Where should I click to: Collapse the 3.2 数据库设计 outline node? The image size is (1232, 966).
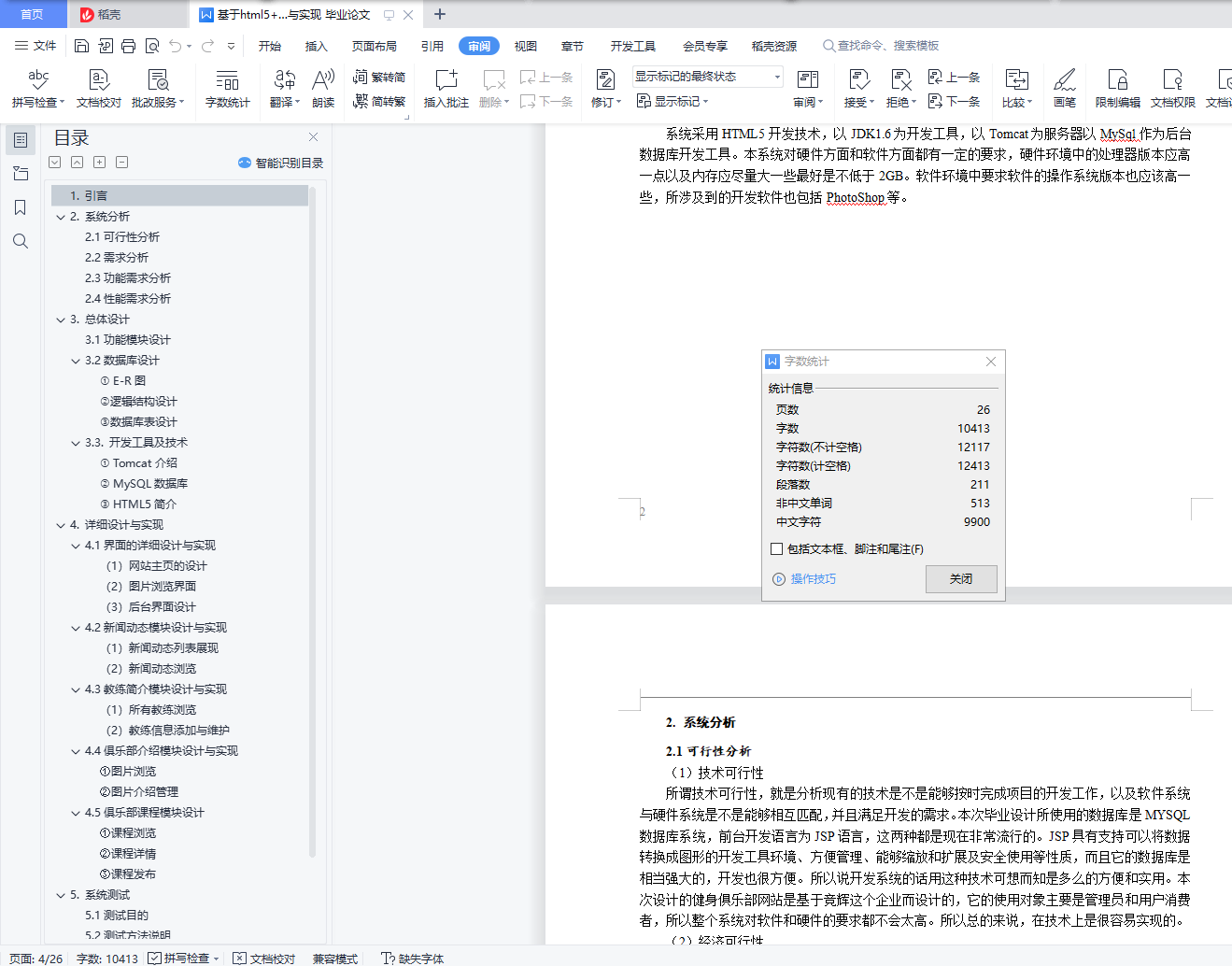point(76,361)
